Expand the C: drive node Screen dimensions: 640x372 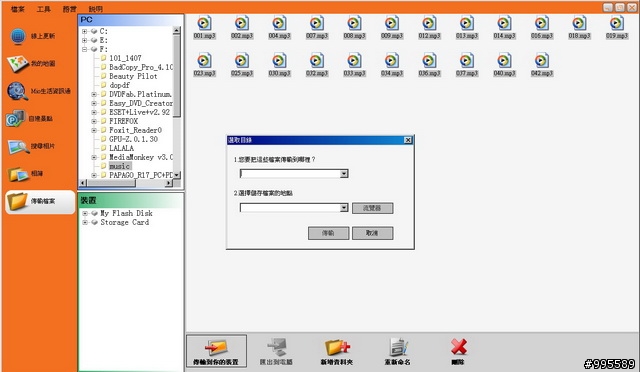pyautogui.click(x=84, y=31)
